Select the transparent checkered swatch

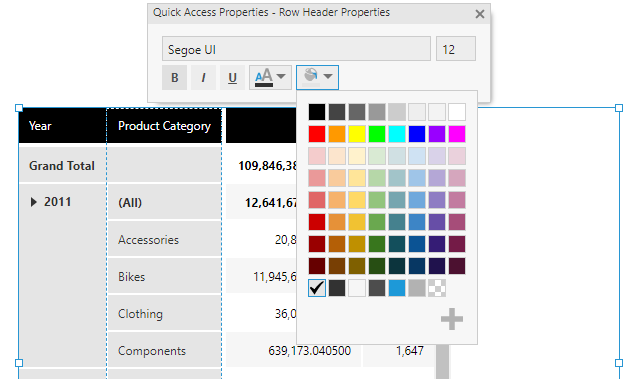[437, 288]
